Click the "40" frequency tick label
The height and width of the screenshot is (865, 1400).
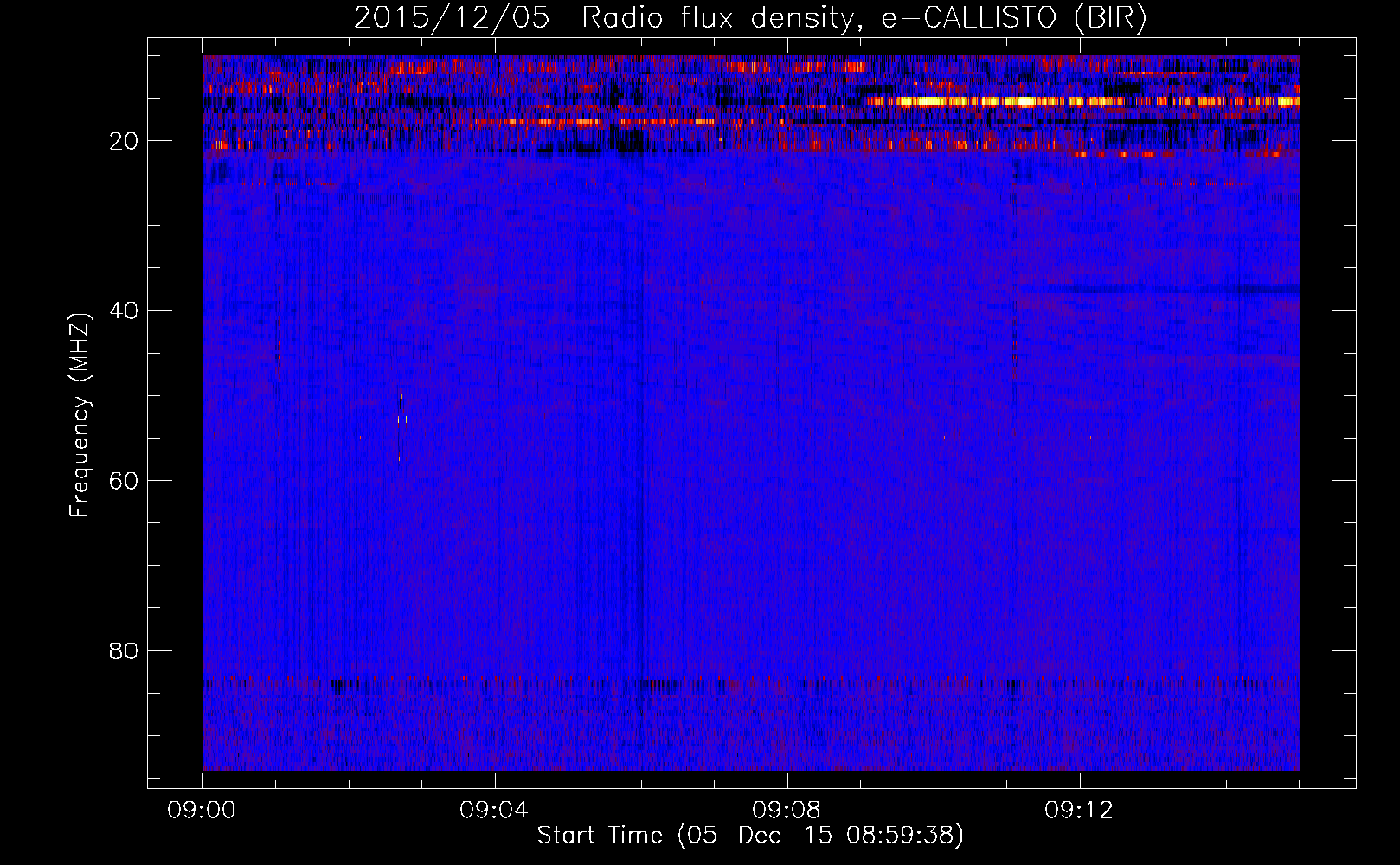click(125, 311)
